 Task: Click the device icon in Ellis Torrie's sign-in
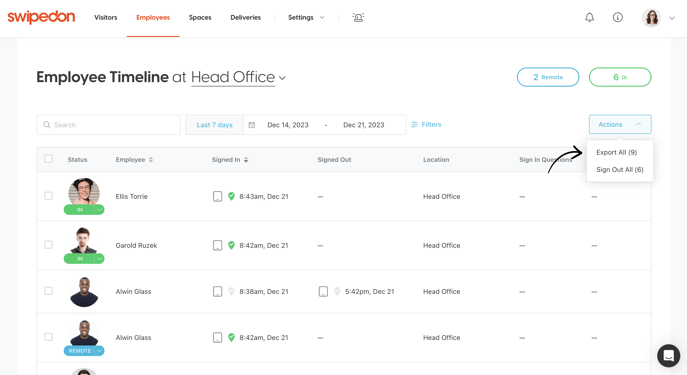click(x=217, y=196)
